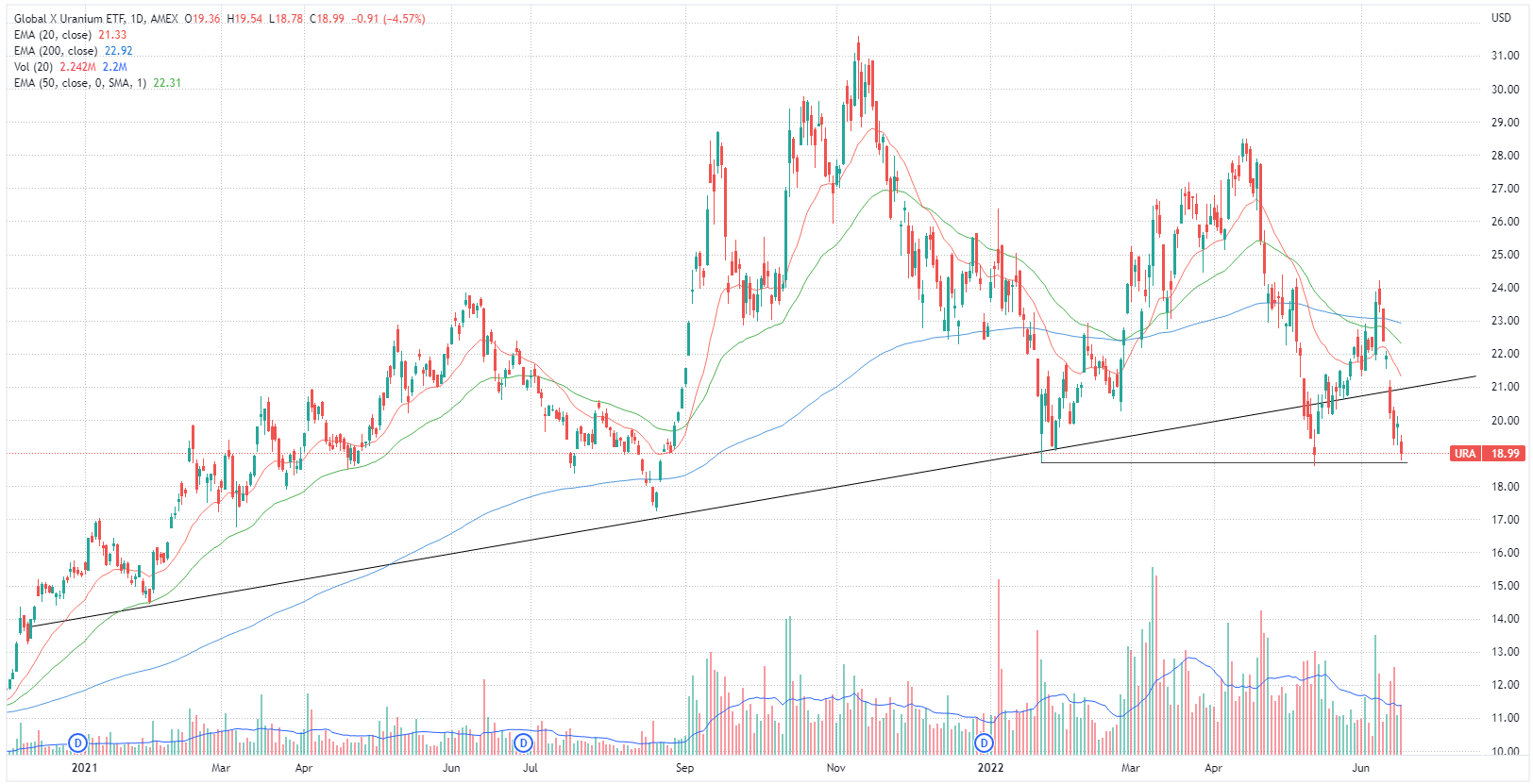
Task: Click the USD currency label
Action: coord(1501,18)
